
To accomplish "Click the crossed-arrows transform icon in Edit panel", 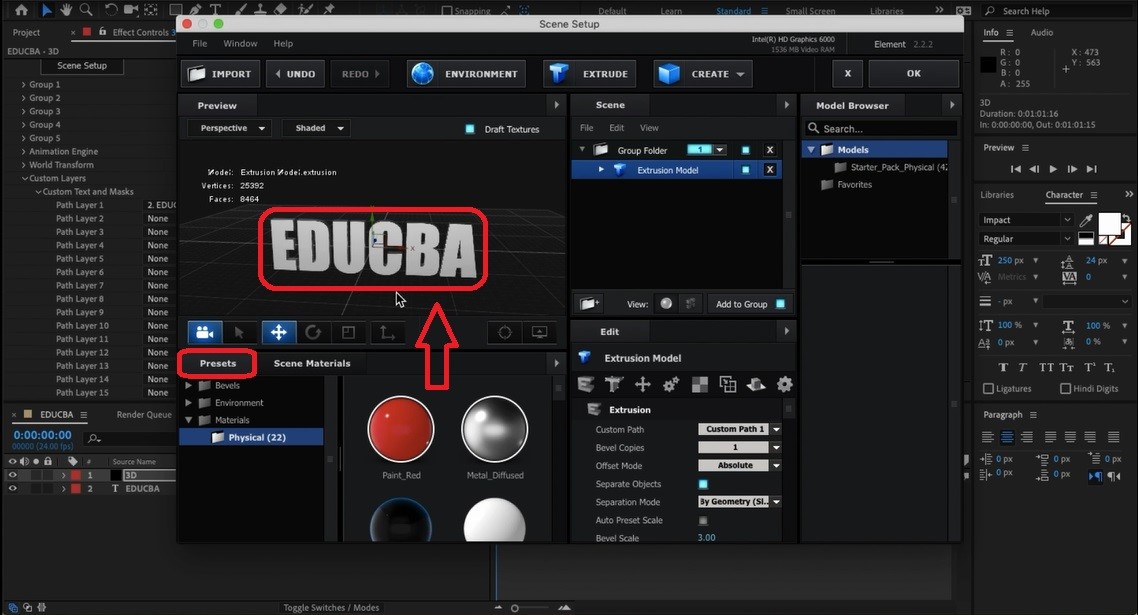I will (x=642, y=384).
